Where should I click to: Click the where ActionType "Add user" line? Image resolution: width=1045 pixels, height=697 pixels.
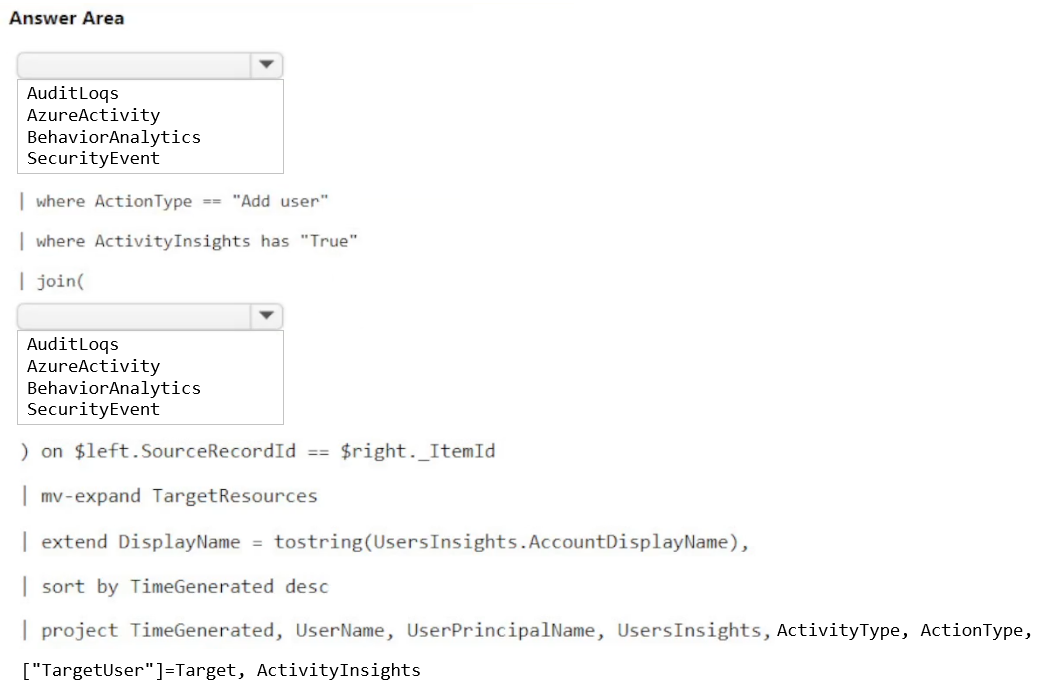[182, 201]
